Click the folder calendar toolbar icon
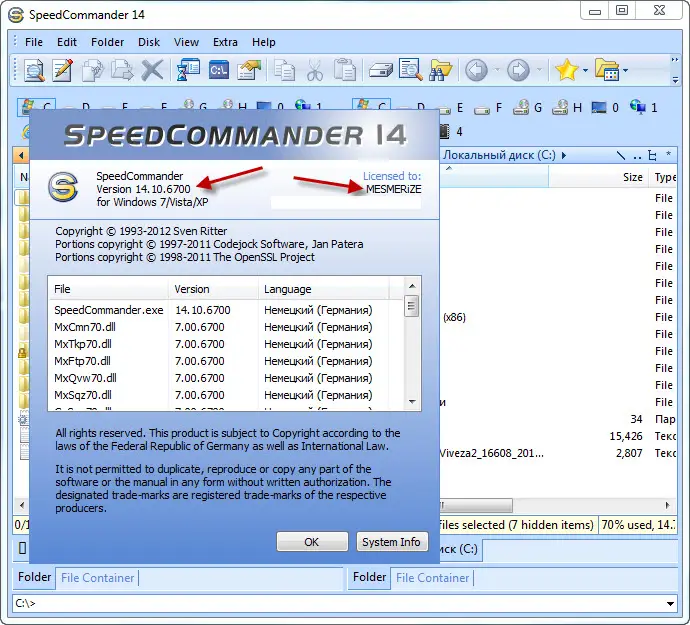The width and height of the screenshot is (690, 625). [607, 70]
